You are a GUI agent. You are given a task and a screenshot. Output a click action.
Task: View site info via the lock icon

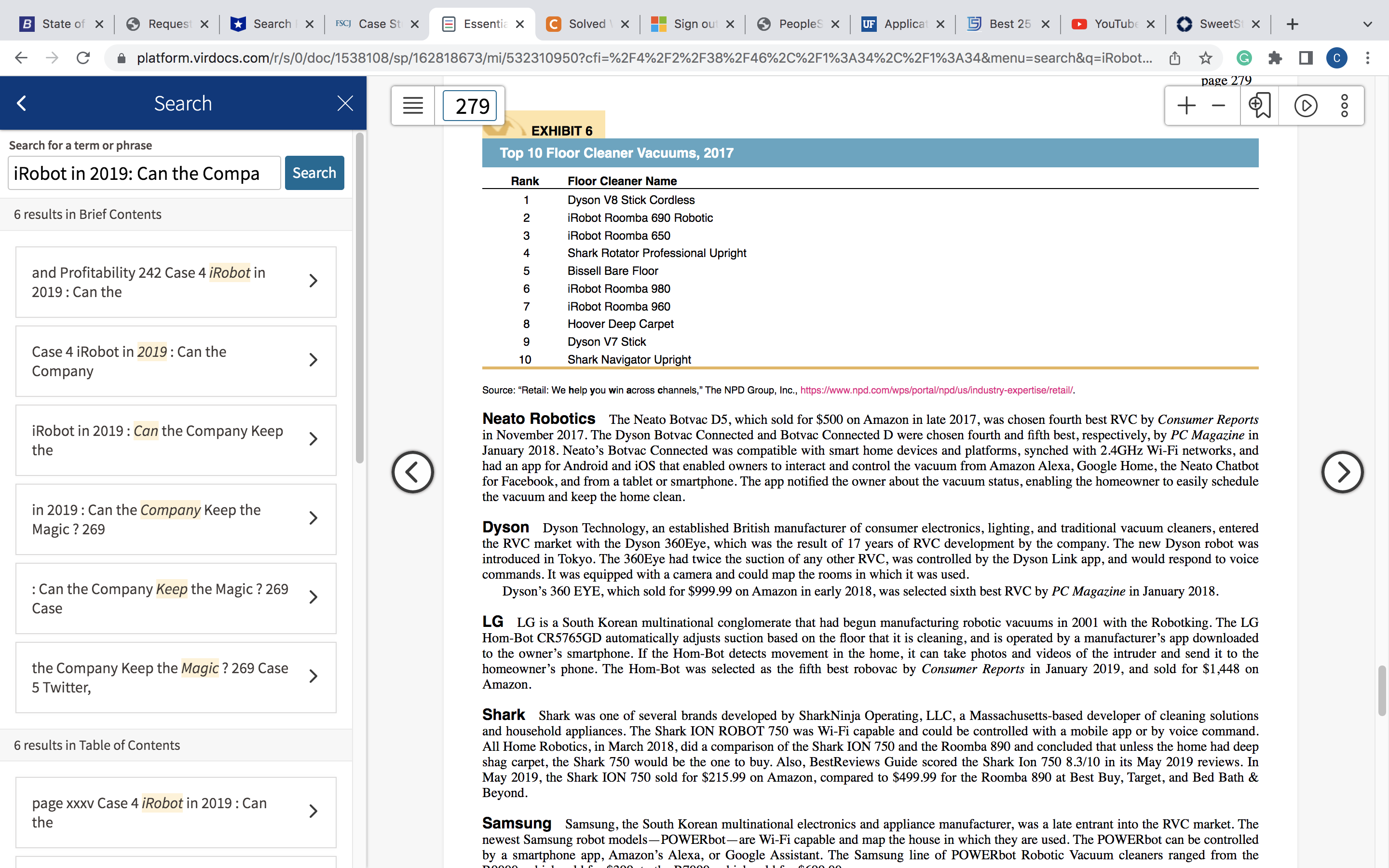pyautogui.click(x=121, y=58)
